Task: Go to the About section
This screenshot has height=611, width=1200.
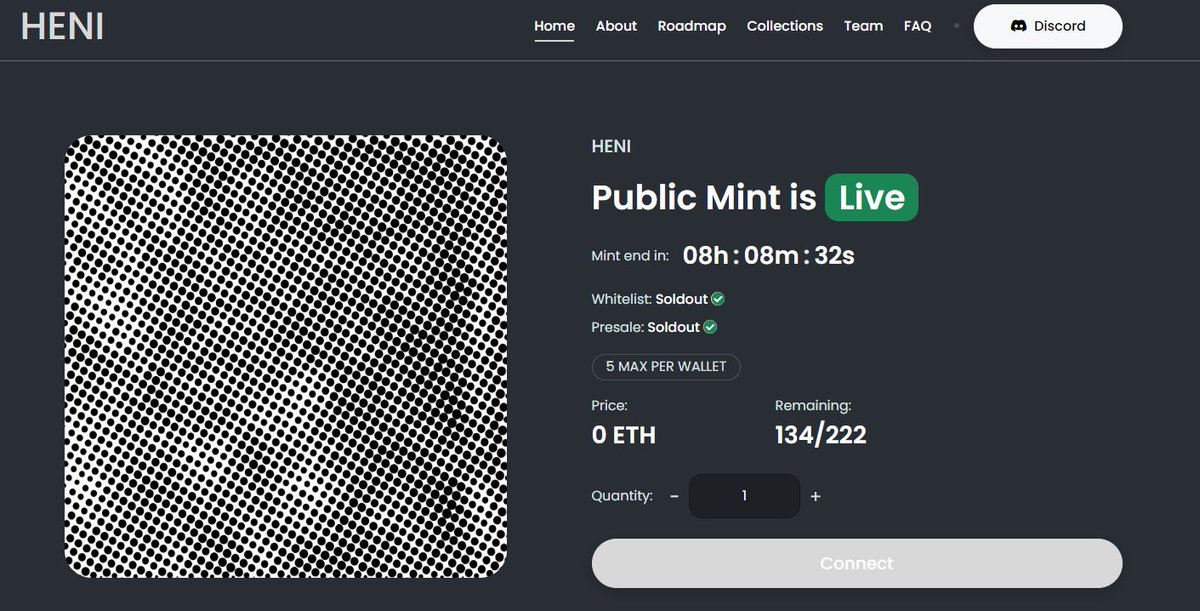Action: (616, 26)
